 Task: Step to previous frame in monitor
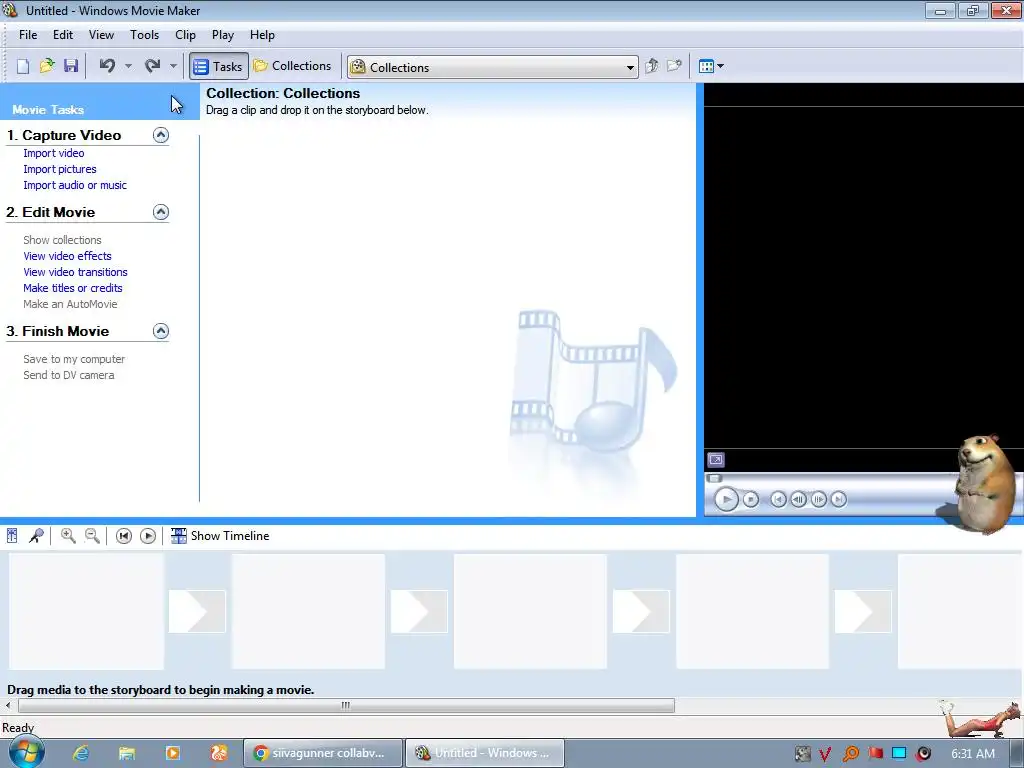(798, 500)
